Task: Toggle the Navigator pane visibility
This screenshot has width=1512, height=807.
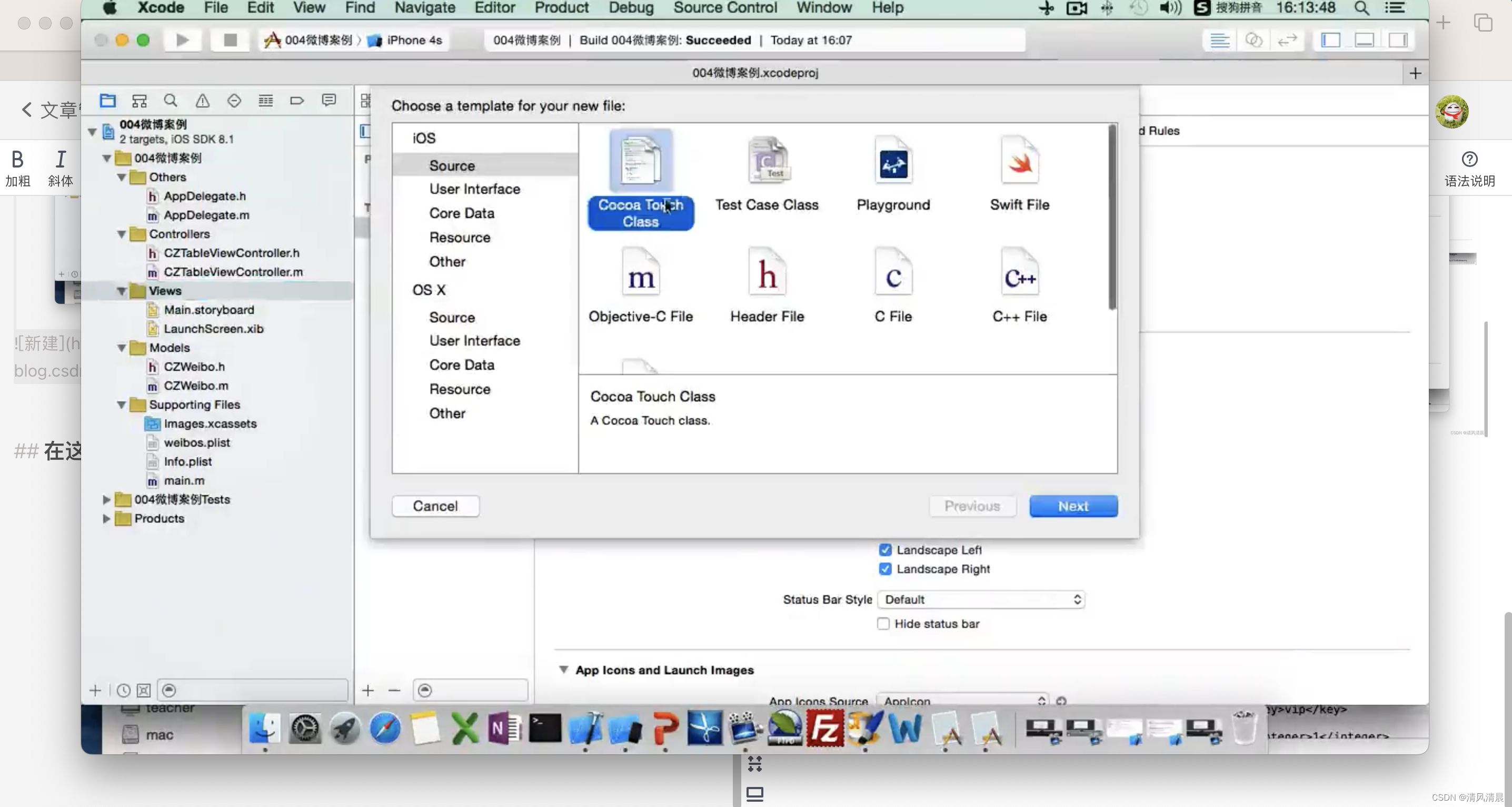Action: [x=1330, y=40]
